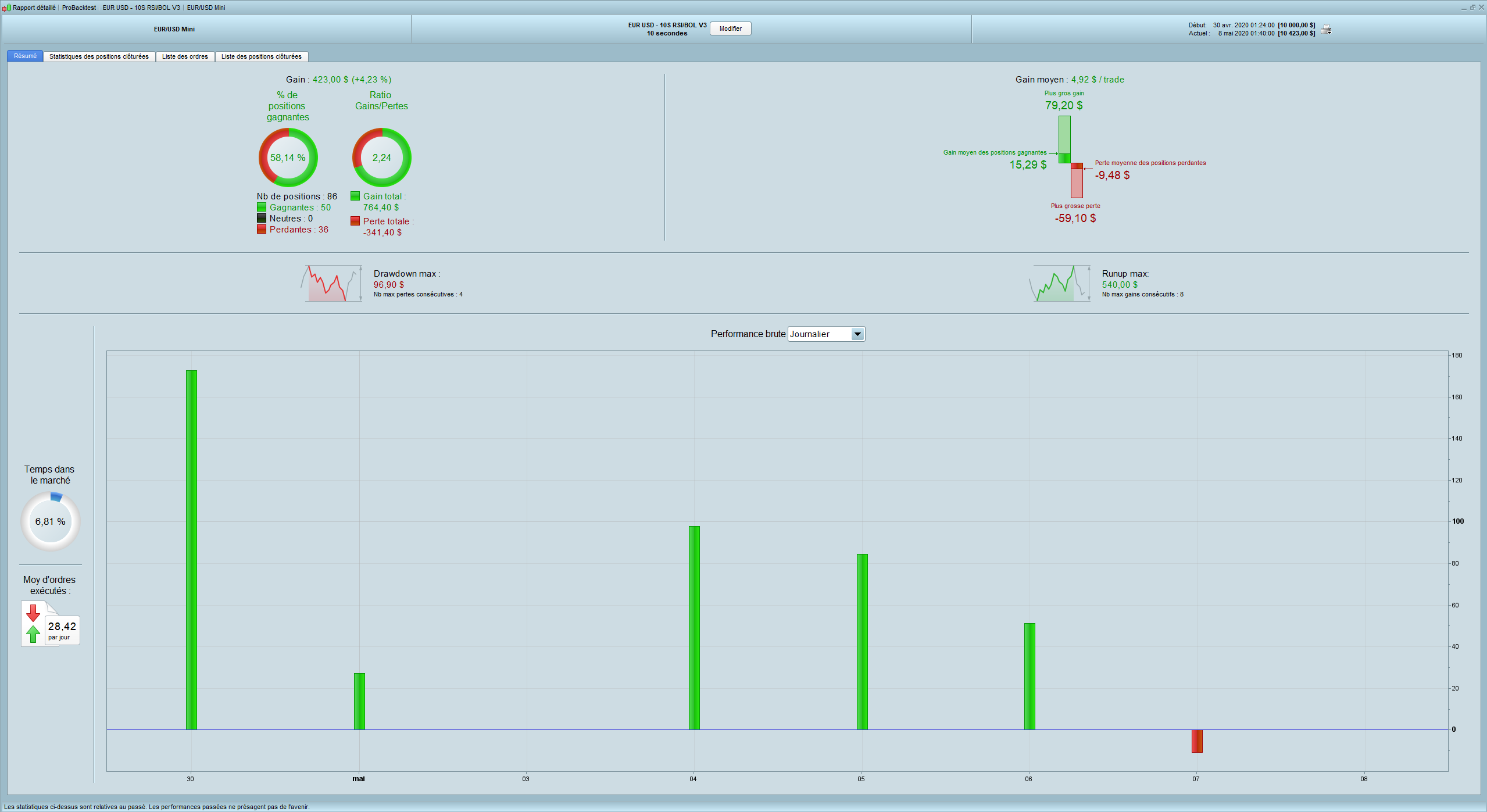Click the red/green executed orders arrows icon
The width and height of the screenshot is (1487, 812).
pyautogui.click(x=34, y=624)
